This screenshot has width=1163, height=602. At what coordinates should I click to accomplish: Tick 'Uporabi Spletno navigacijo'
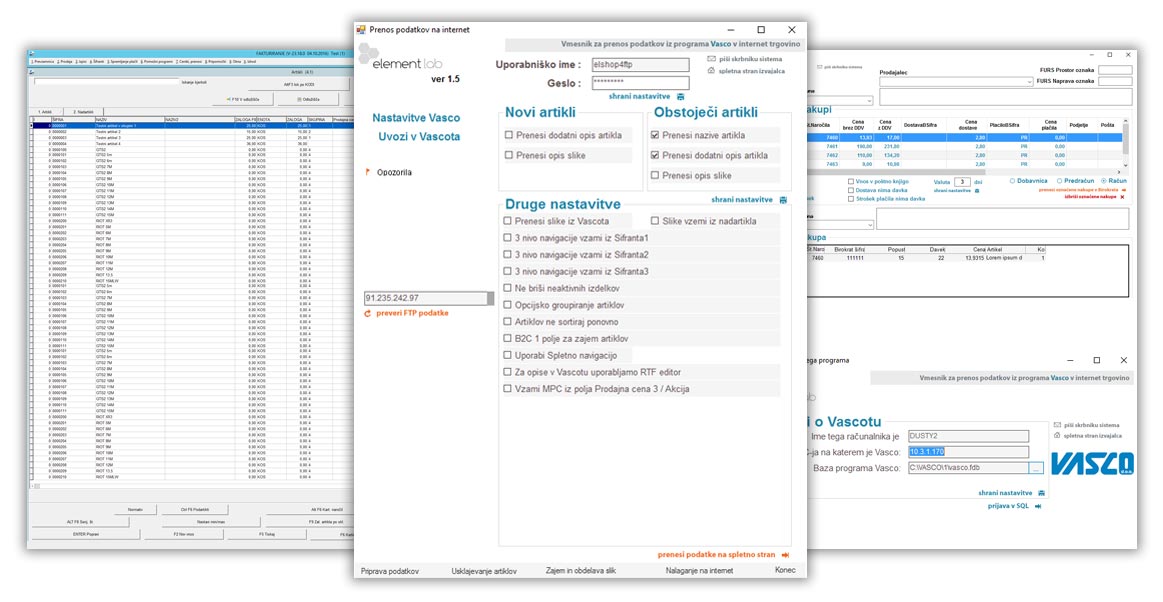(507, 355)
